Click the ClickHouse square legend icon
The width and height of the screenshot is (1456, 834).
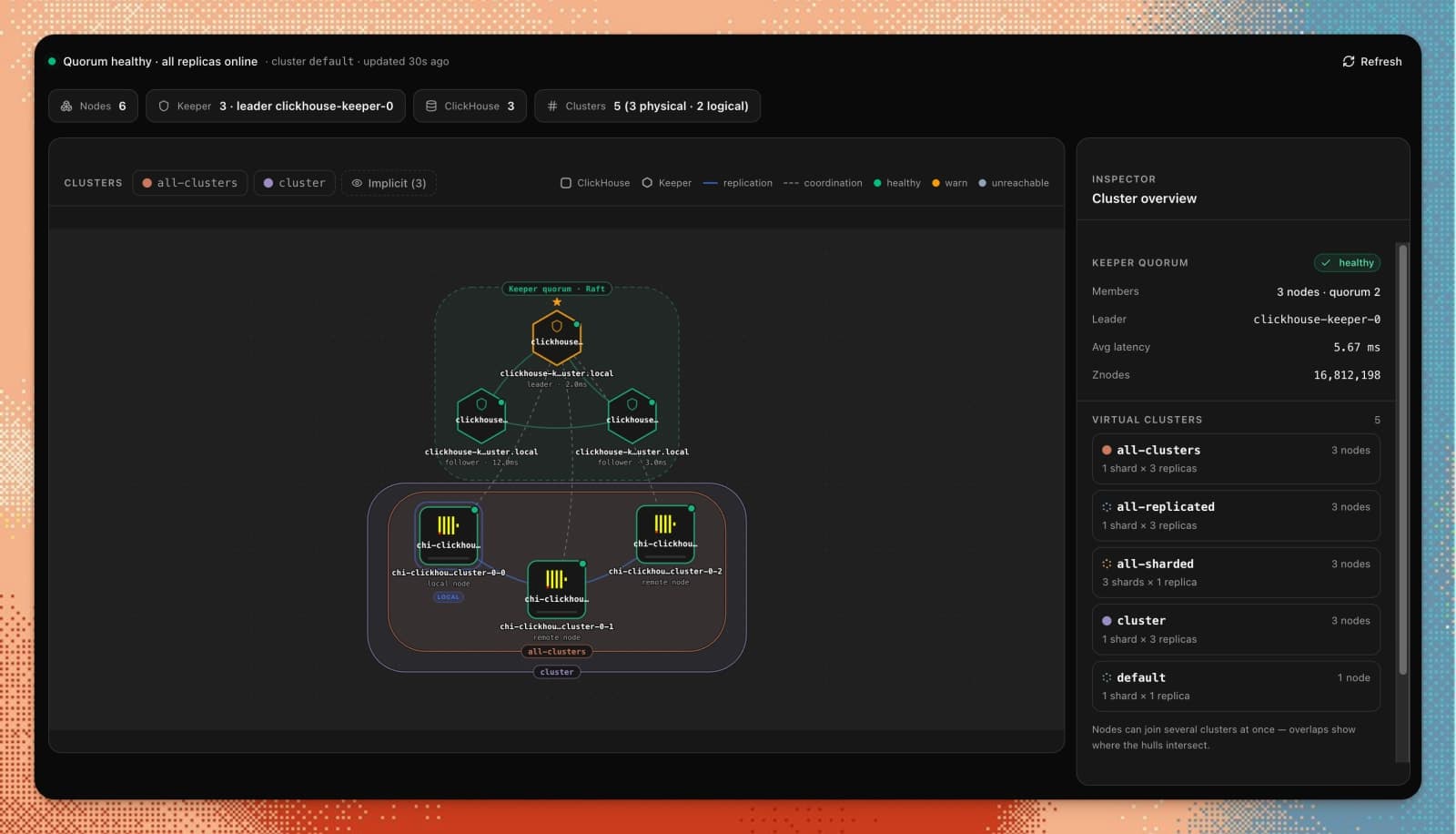click(x=566, y=183)
